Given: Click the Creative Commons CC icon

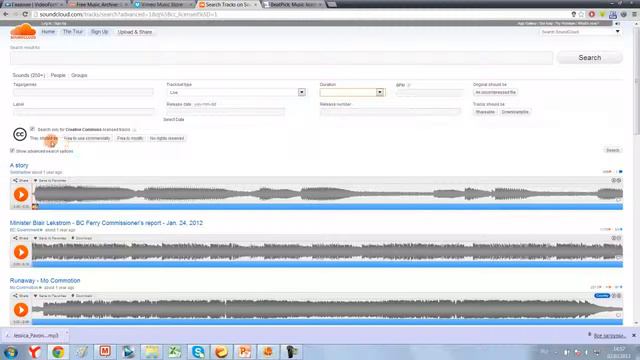Looking at the screenshot, I should [x=20, y=134].
